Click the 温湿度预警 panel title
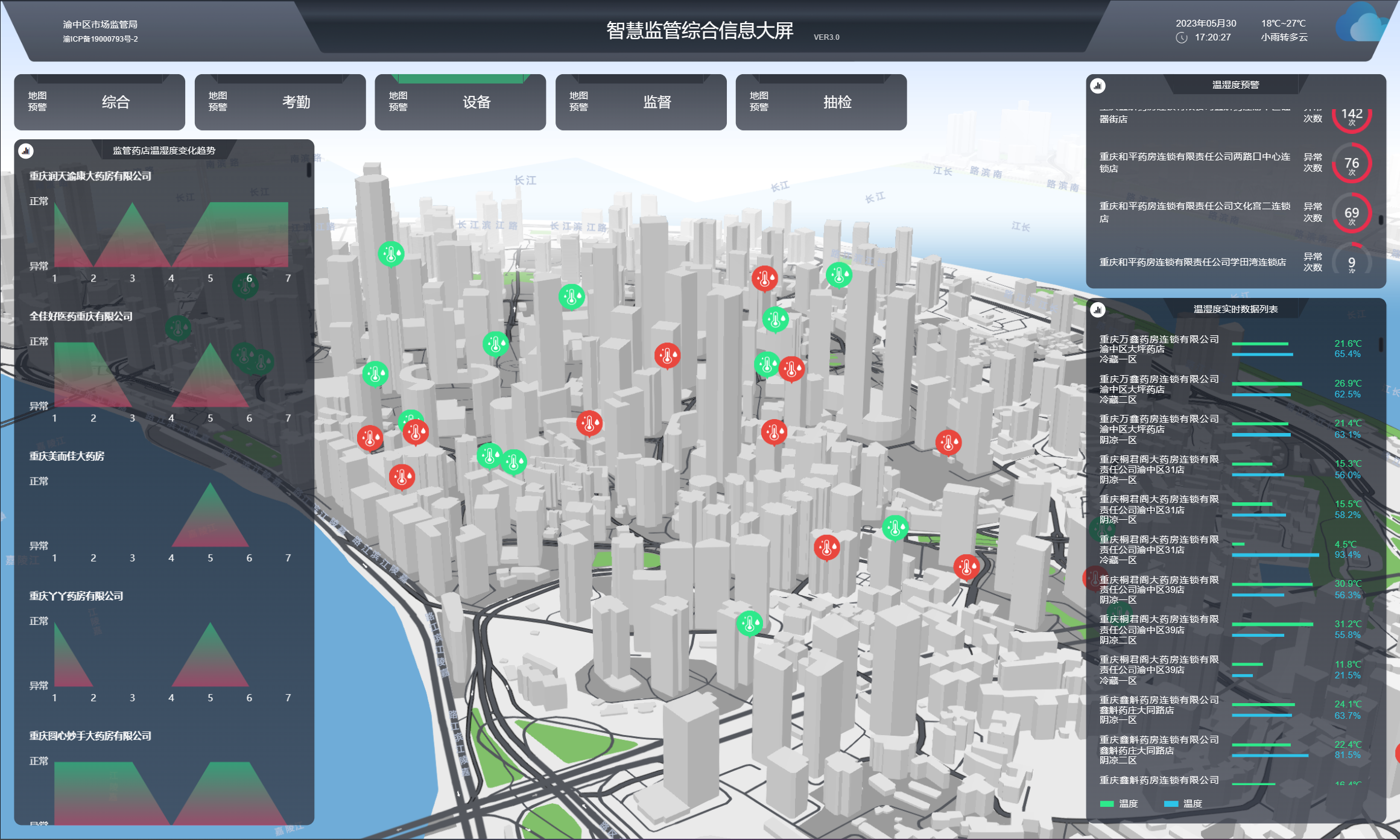Image resolution: width=1400 pixels, height=840 pixels. click(1235, 85)
